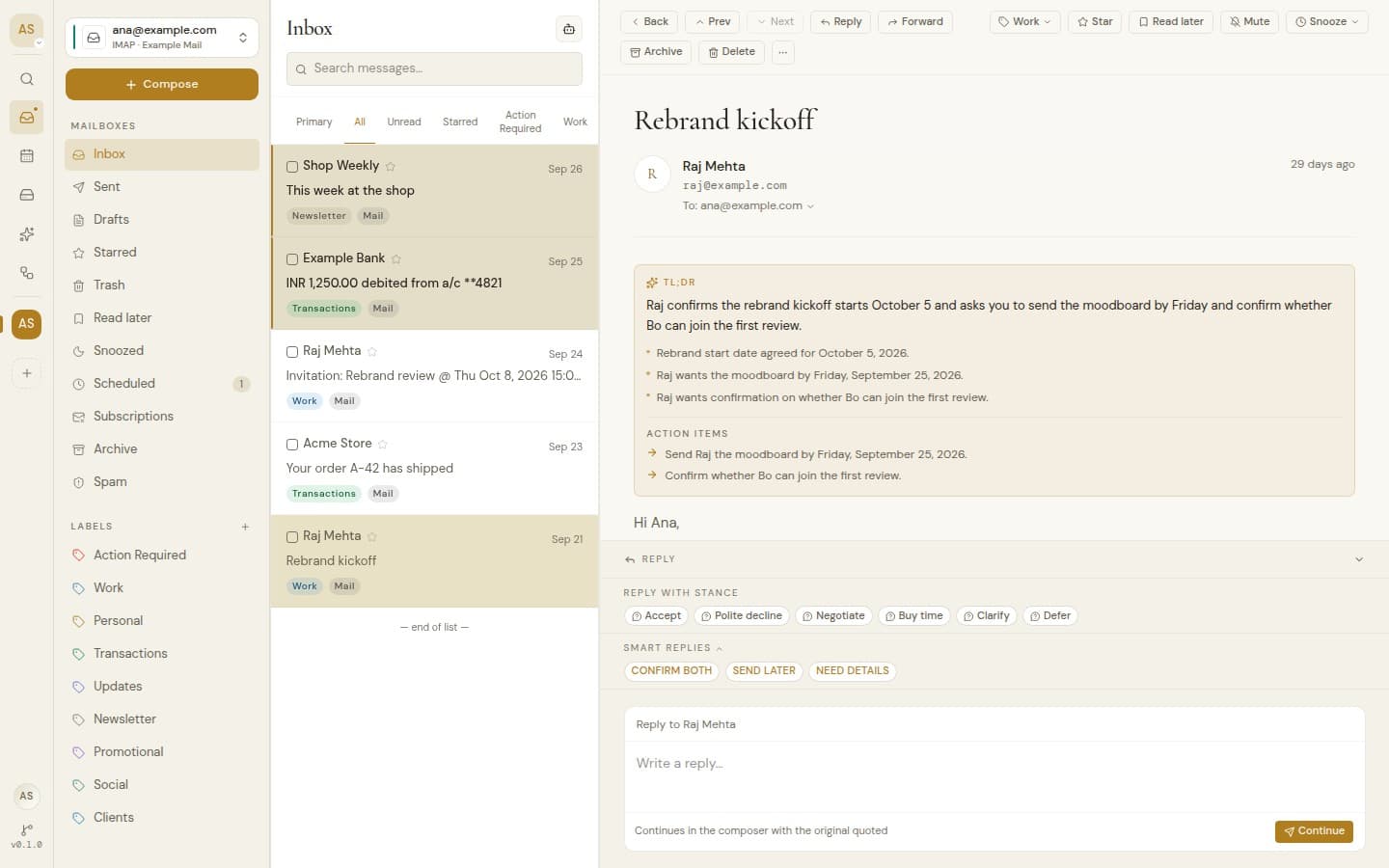Open calendar icon in left rail
This screenshot has height=868, width=1389.
point(27,156)
